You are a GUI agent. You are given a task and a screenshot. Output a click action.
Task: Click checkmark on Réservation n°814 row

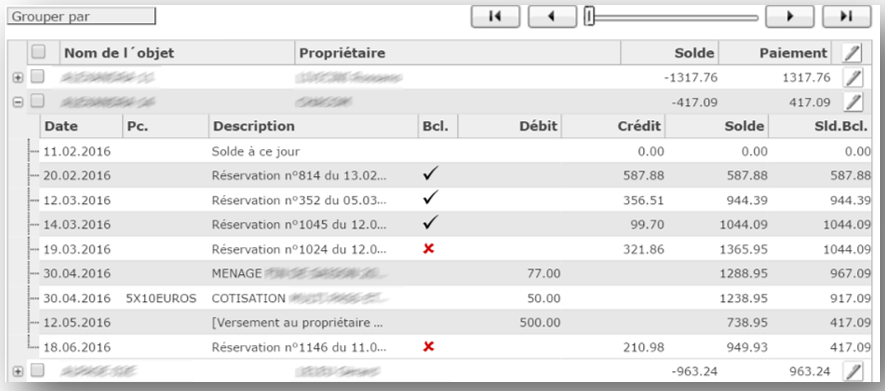[x=430, y=174]
